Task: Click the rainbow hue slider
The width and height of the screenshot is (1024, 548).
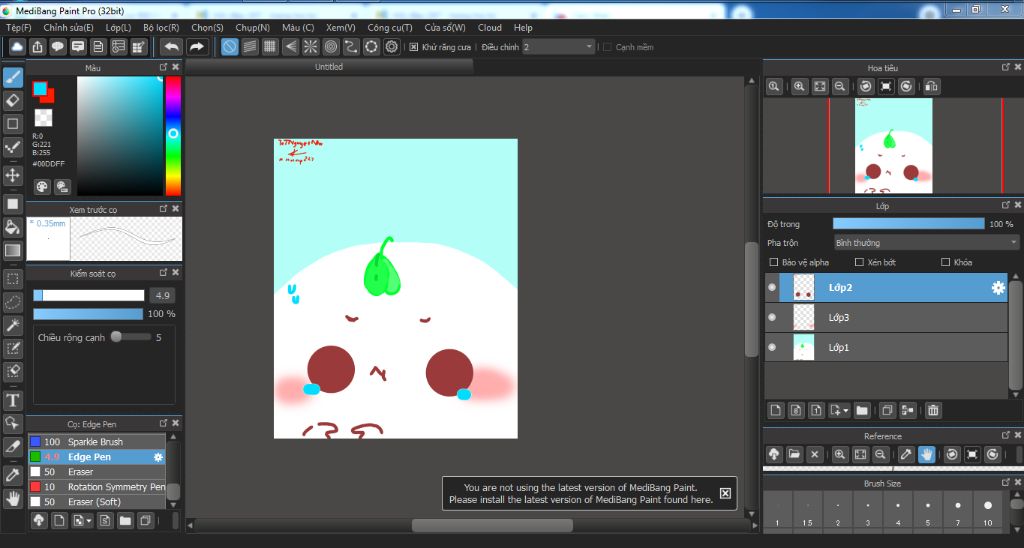Action: [x=173, y=136]
